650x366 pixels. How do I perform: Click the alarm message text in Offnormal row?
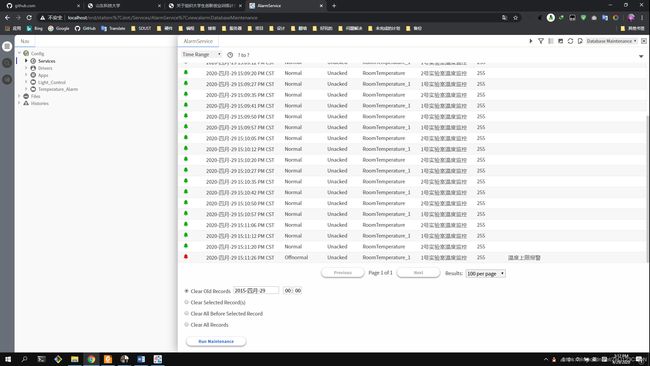click(x=524, y=257)
